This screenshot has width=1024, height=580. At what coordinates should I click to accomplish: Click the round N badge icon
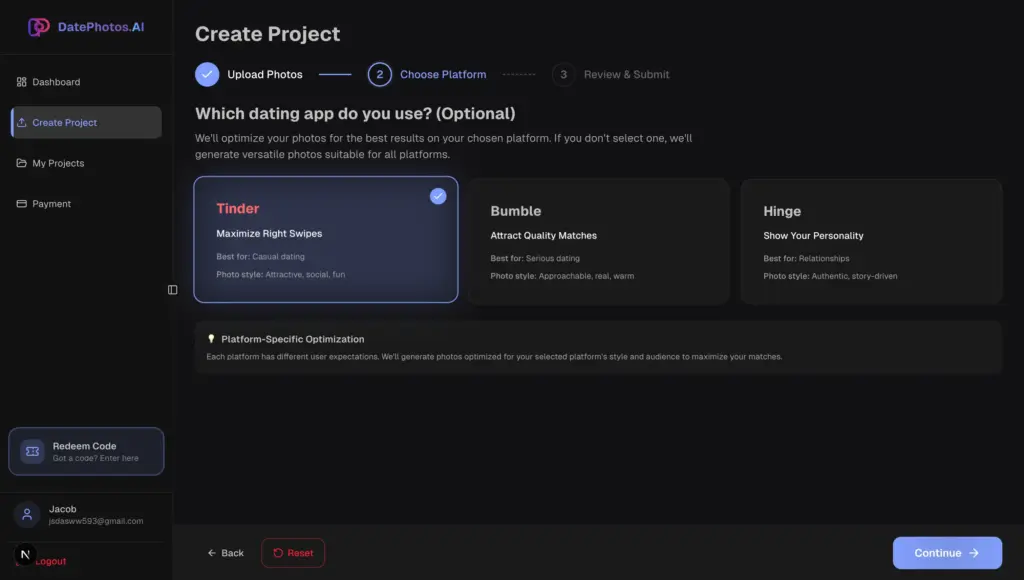tap(26, 554)
